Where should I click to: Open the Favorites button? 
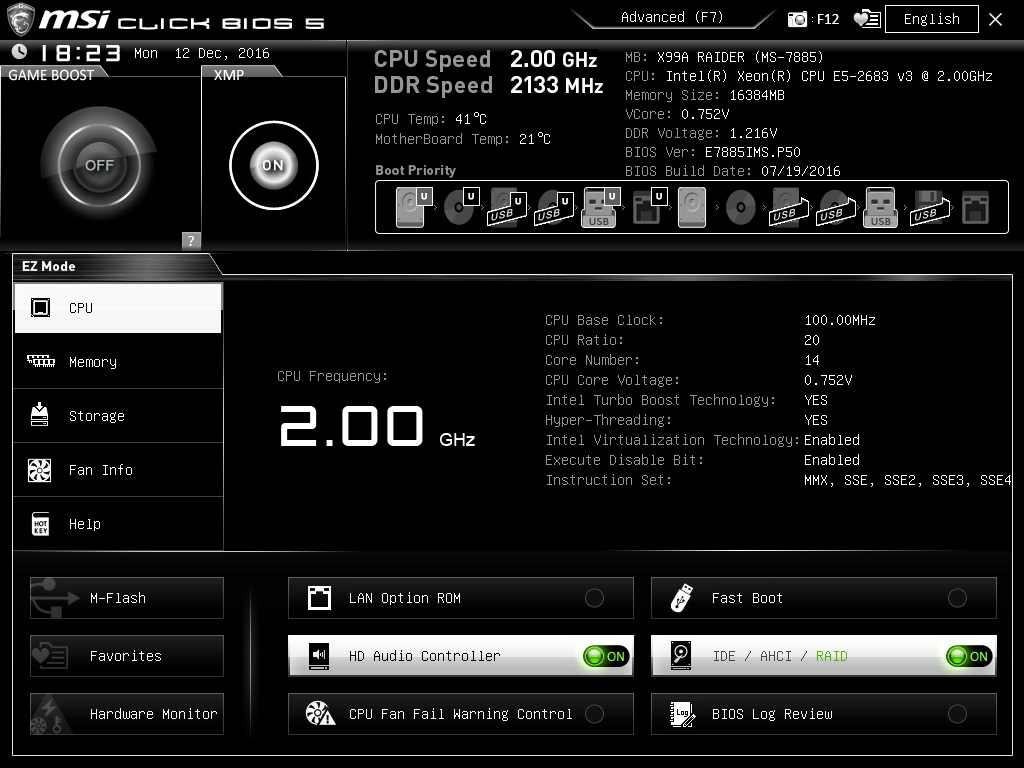click(x=127, y=656)
